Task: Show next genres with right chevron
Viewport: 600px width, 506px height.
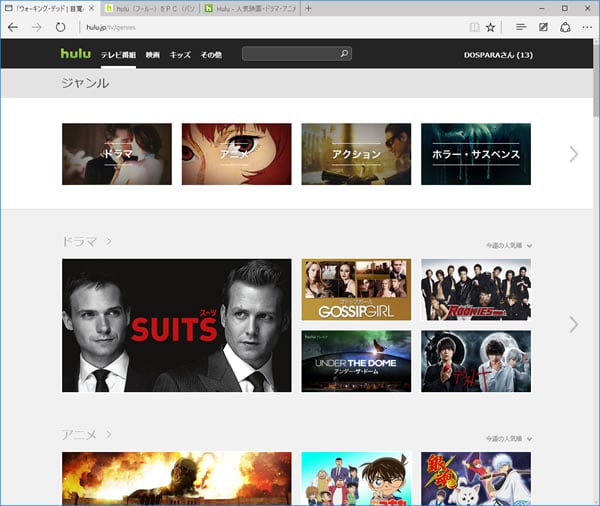Action: [574, 154]
